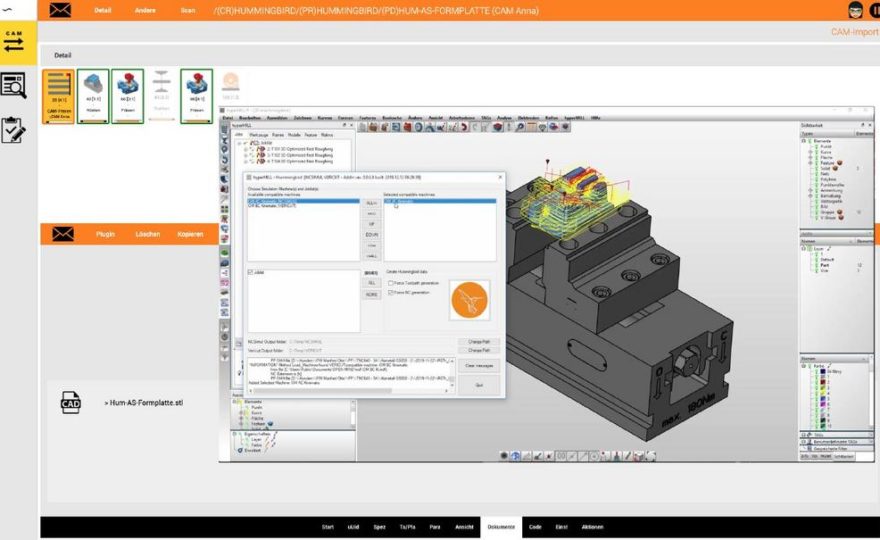
Task: Click the CAD file icon
Action: (x=71, y=402)
